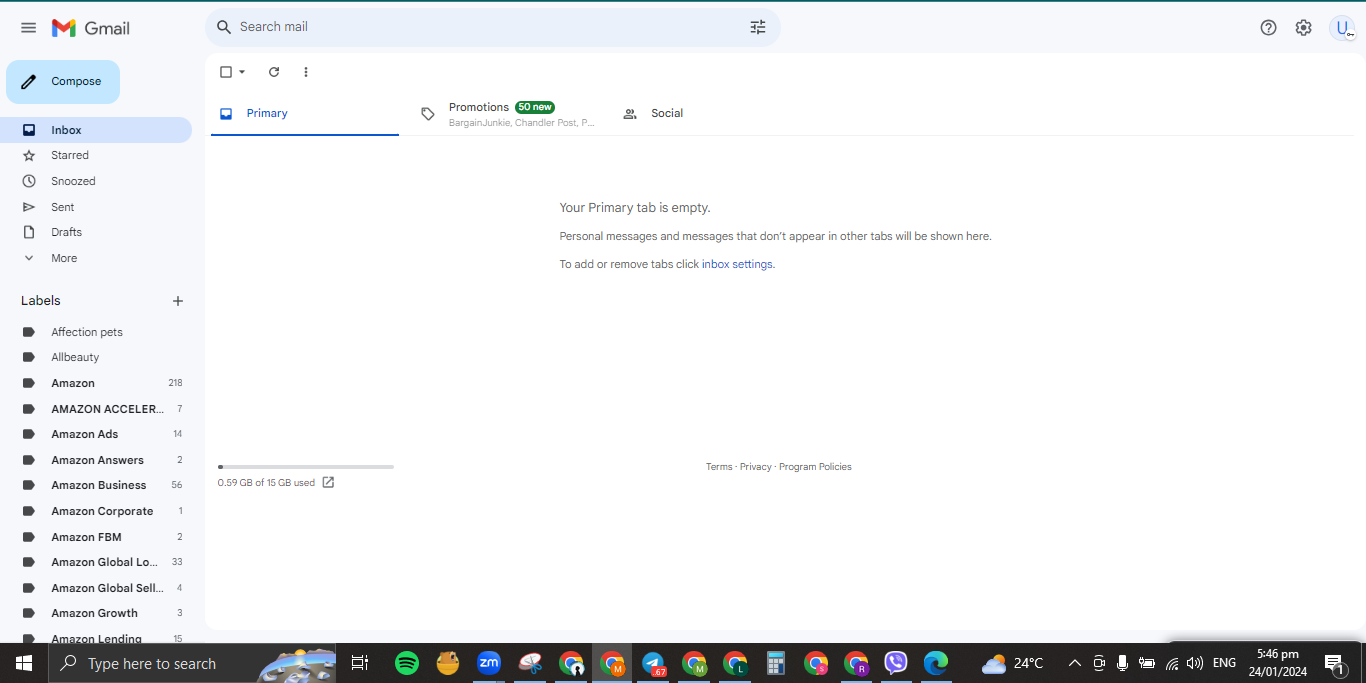The image size is (1366, 683).
Task: Open Microsoft Edge from the taskbar
Action: [x=936, y=663]
